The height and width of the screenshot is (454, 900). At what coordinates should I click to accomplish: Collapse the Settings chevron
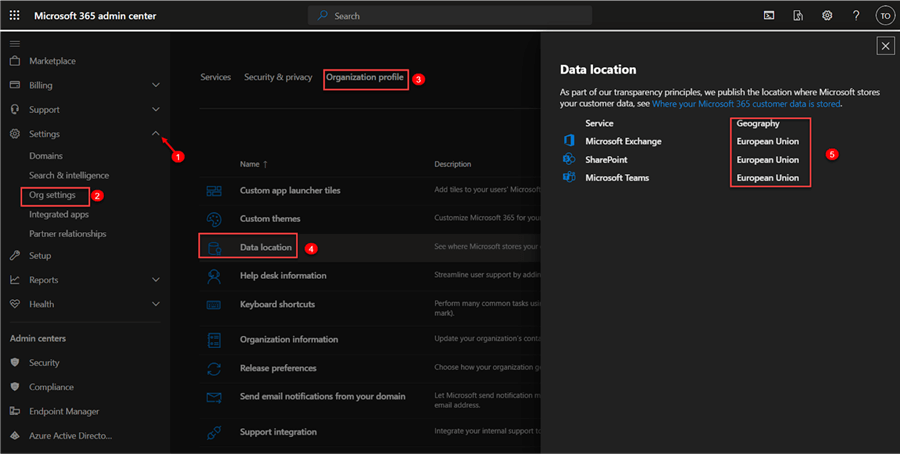pyautogui.click(x=156, y=133)
